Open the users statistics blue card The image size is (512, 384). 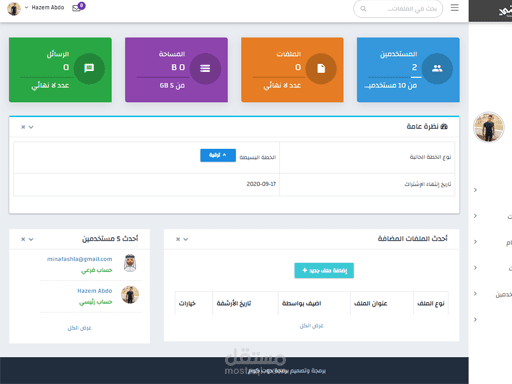click(408, 70)
